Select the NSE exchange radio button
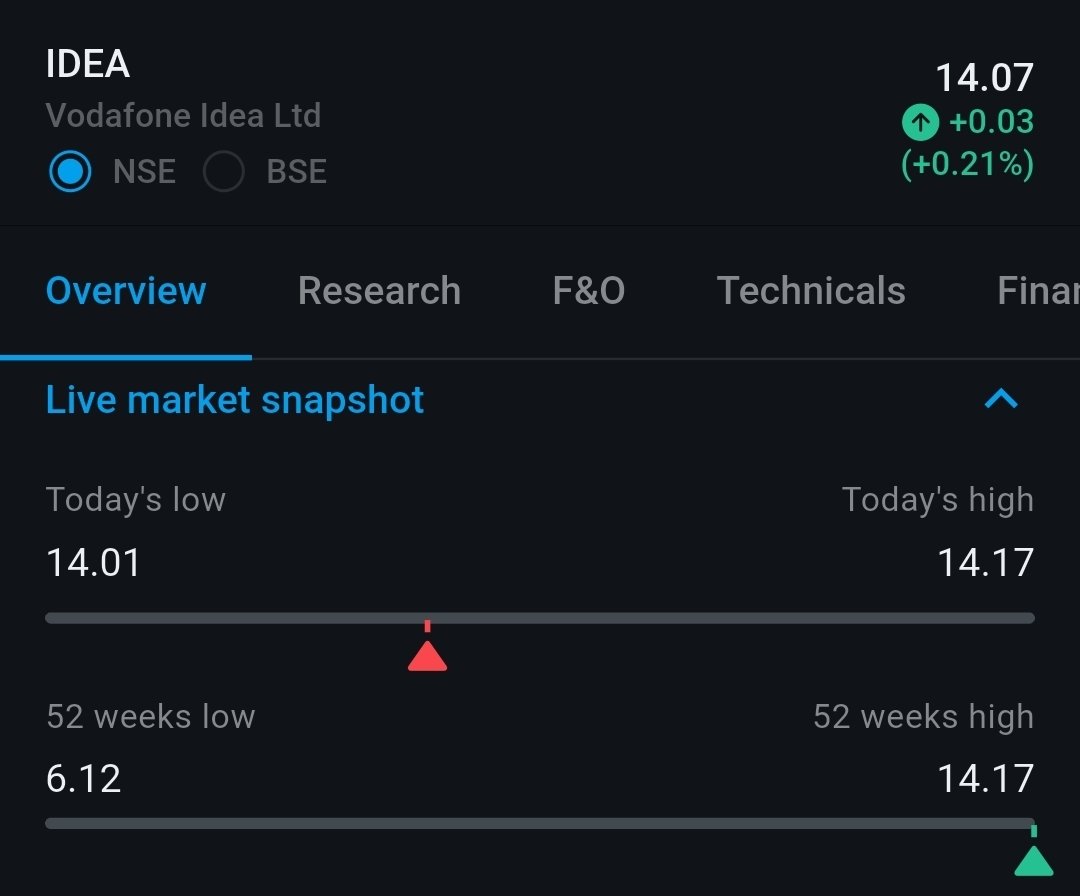This screenshot has width=1080, height=896. [70, 171]
